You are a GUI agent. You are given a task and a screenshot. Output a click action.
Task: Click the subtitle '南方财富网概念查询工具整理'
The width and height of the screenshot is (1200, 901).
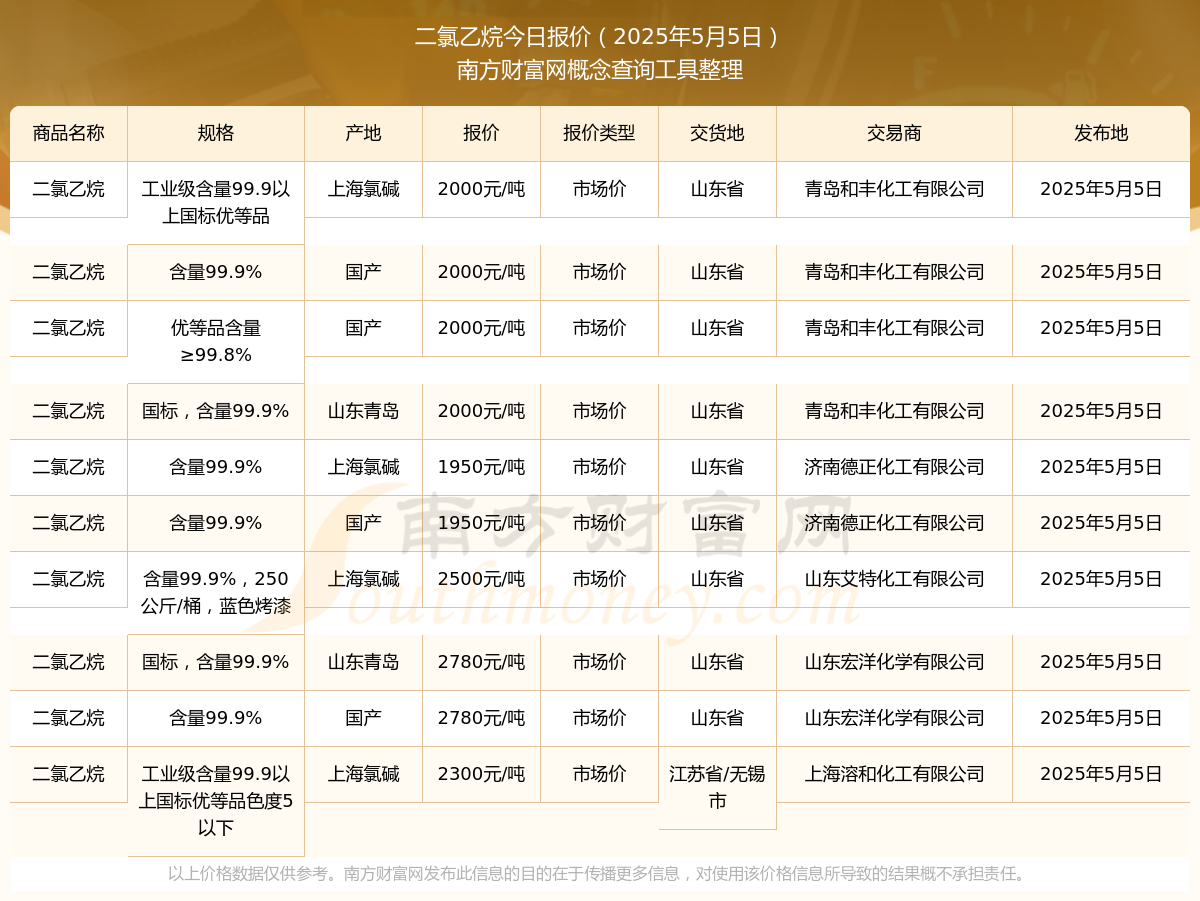click(x=599, y=71)
